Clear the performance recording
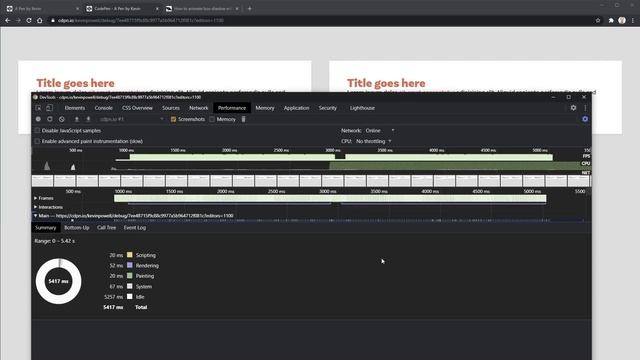Image resolution: width=640 pixels, height=360 pixels. (62, 119)
